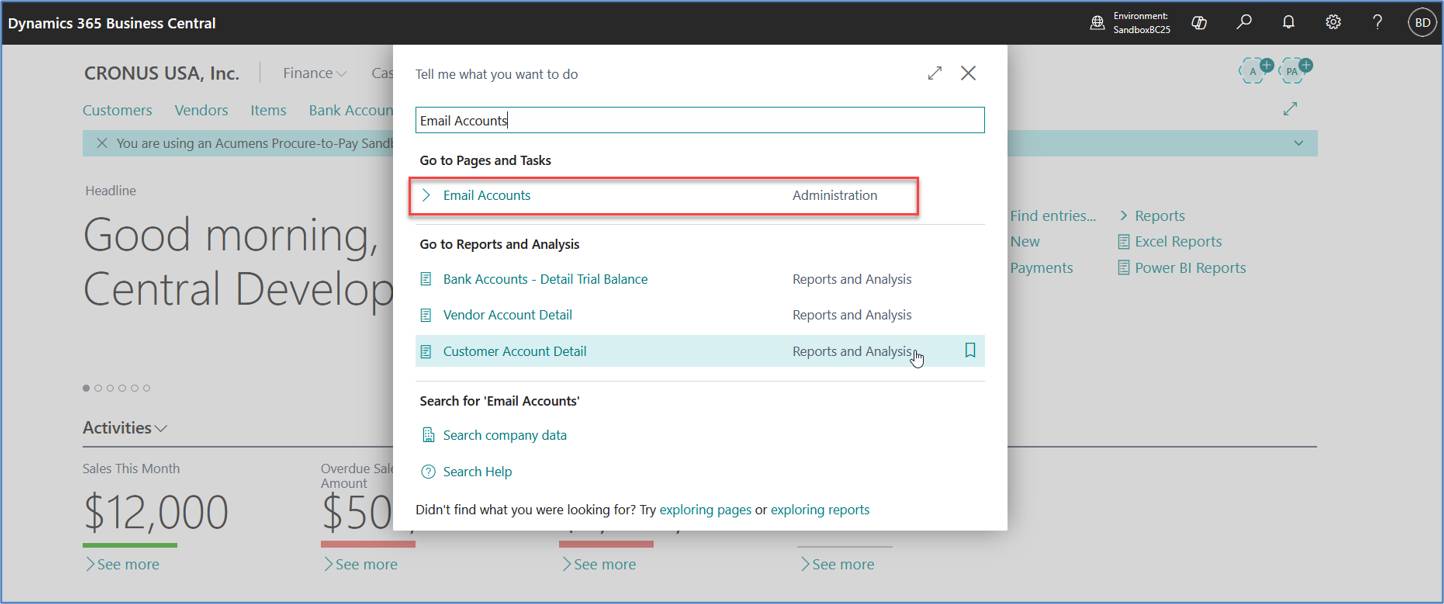Open the Items navigation item

click(x=268, y=110)
